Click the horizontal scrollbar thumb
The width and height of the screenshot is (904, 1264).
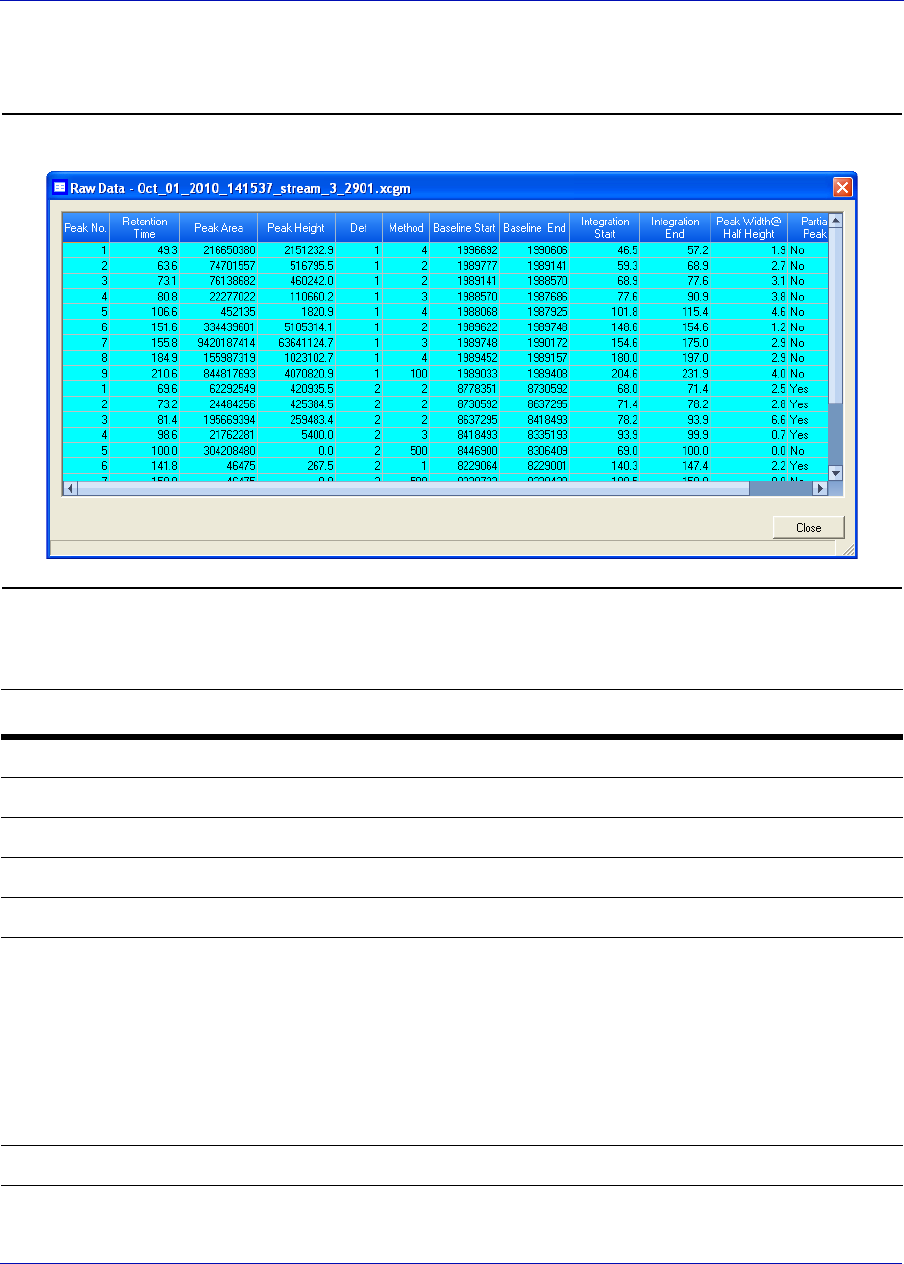(x=413, y=489)
